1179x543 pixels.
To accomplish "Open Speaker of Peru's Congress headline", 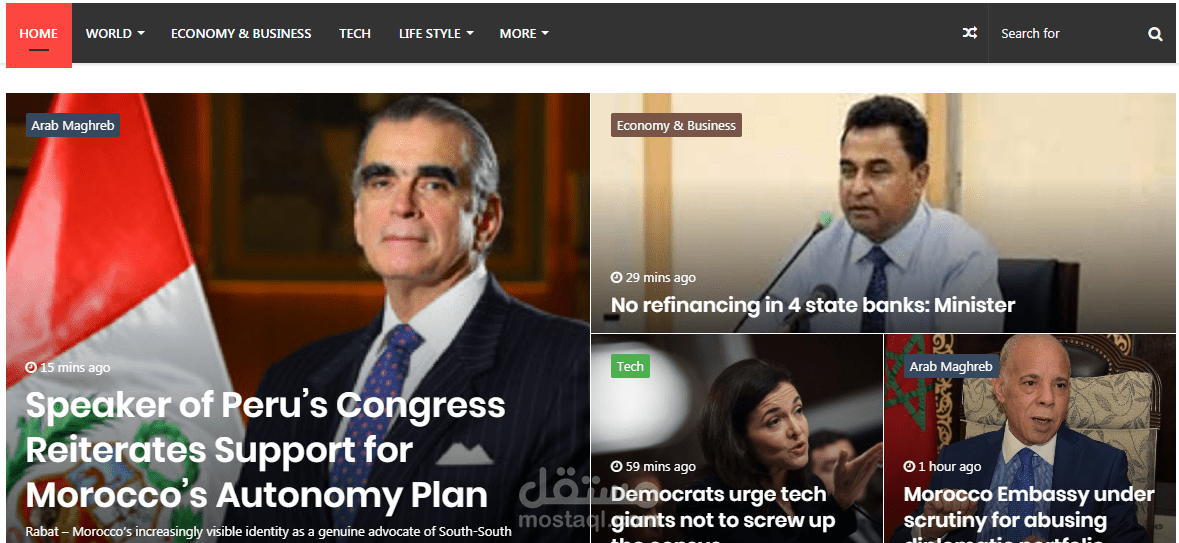I will click(x=265, y=450).
